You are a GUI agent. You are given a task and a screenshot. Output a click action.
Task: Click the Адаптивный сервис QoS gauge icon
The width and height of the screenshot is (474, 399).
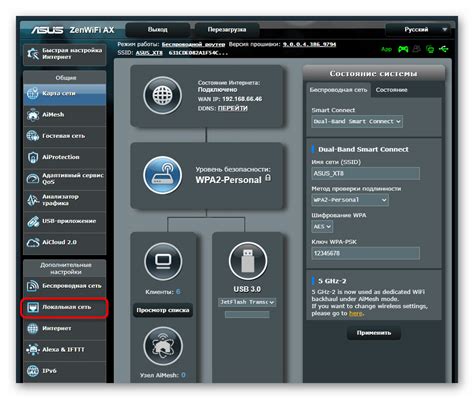coord(33,178)
